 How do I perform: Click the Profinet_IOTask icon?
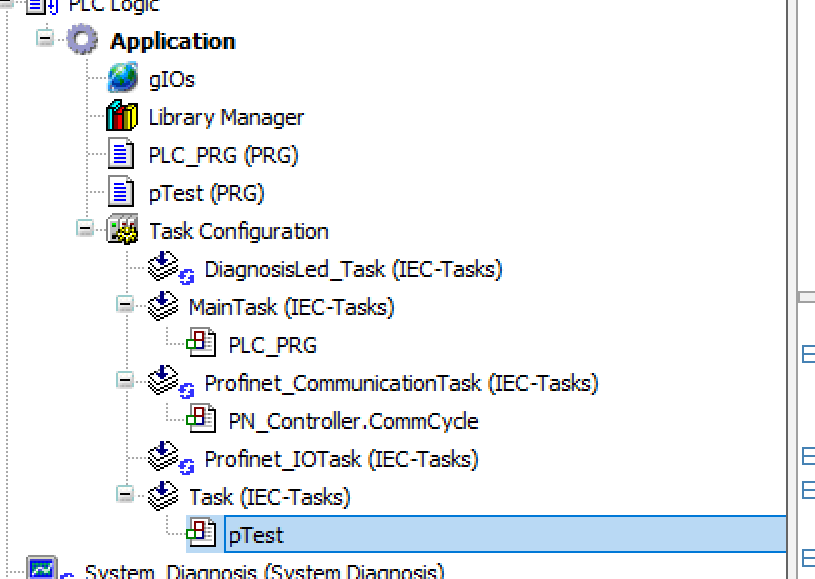166,458
